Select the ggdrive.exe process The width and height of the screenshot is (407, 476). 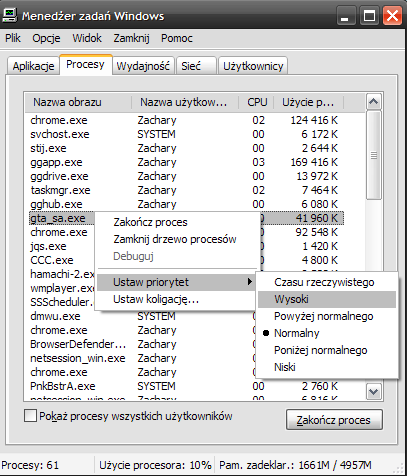tap(186, 176)
